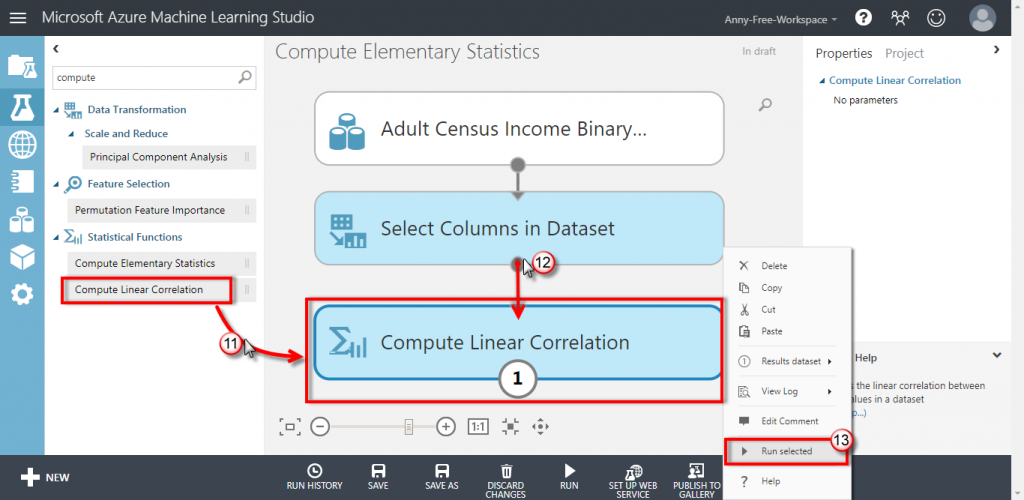Viewport: 1024px width, 500px height.
Task: Collapse the module palette with left chevron
Action: pyautogui.click(x=56, y=48)
